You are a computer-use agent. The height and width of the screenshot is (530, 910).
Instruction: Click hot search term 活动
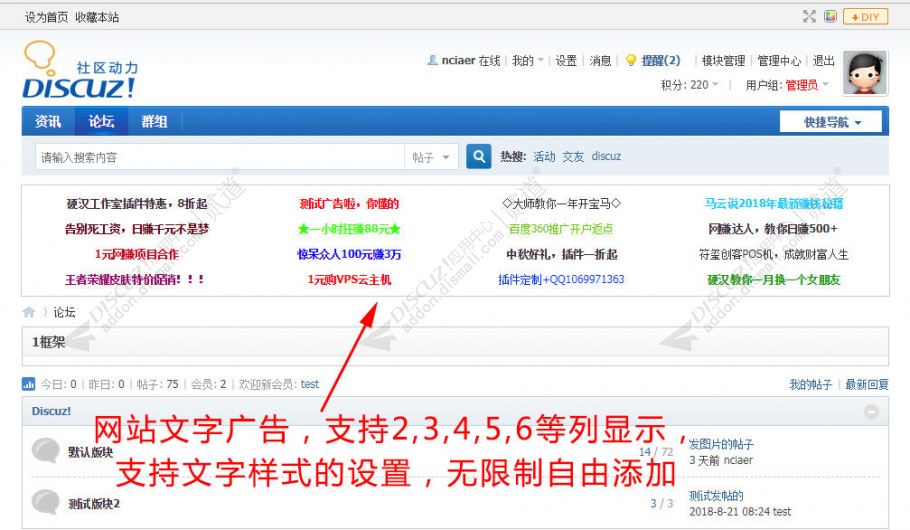point(544,157)
